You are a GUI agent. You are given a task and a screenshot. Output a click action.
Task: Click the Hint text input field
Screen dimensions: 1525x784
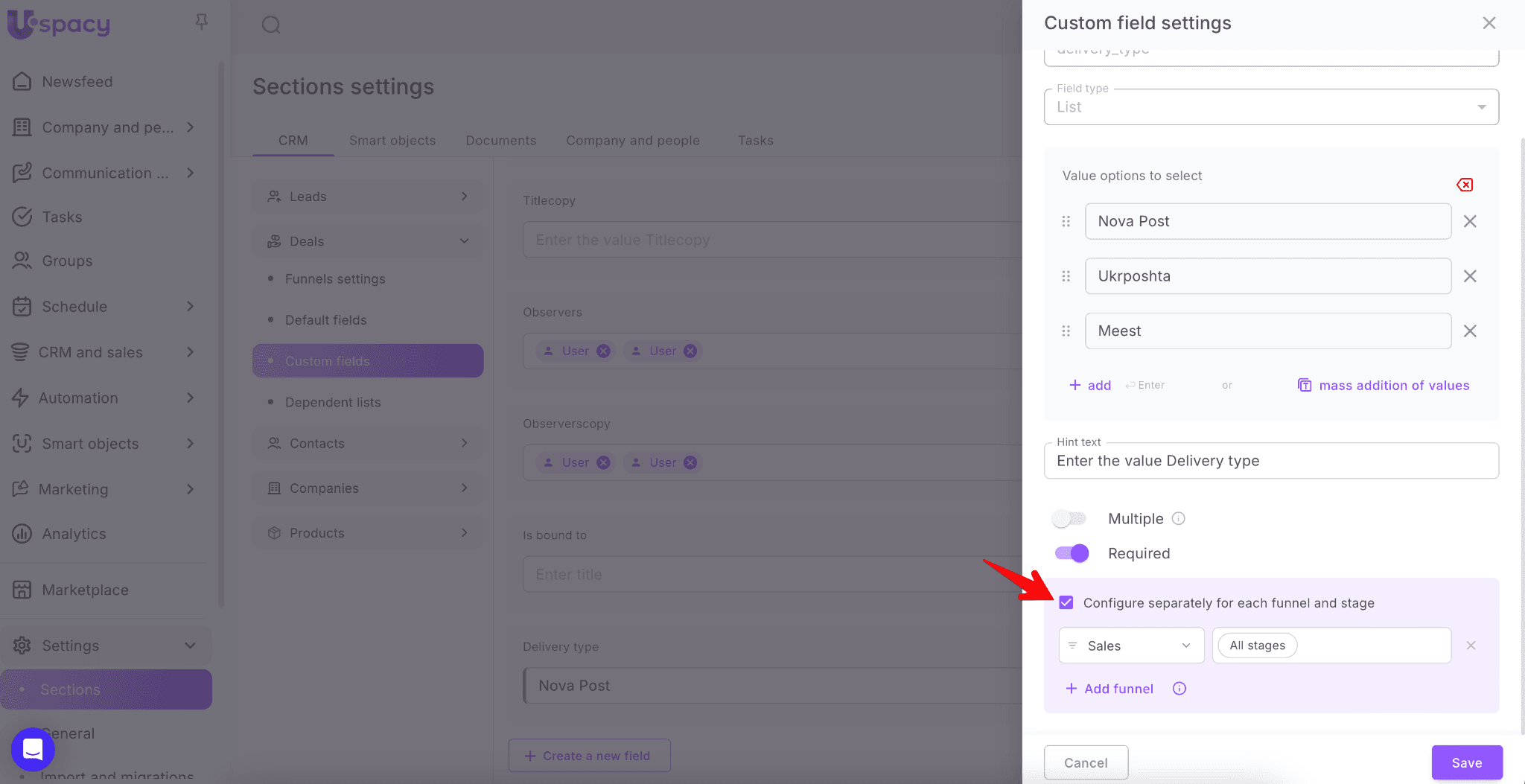(1271, 461)
